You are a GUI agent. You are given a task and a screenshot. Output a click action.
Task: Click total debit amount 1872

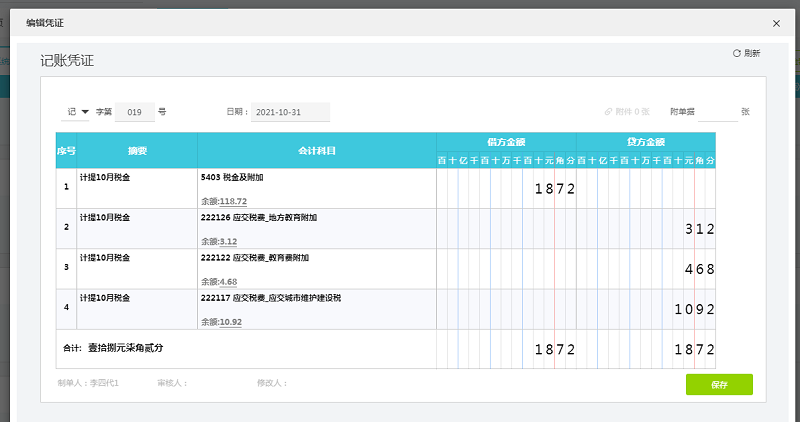pos(555,350)
